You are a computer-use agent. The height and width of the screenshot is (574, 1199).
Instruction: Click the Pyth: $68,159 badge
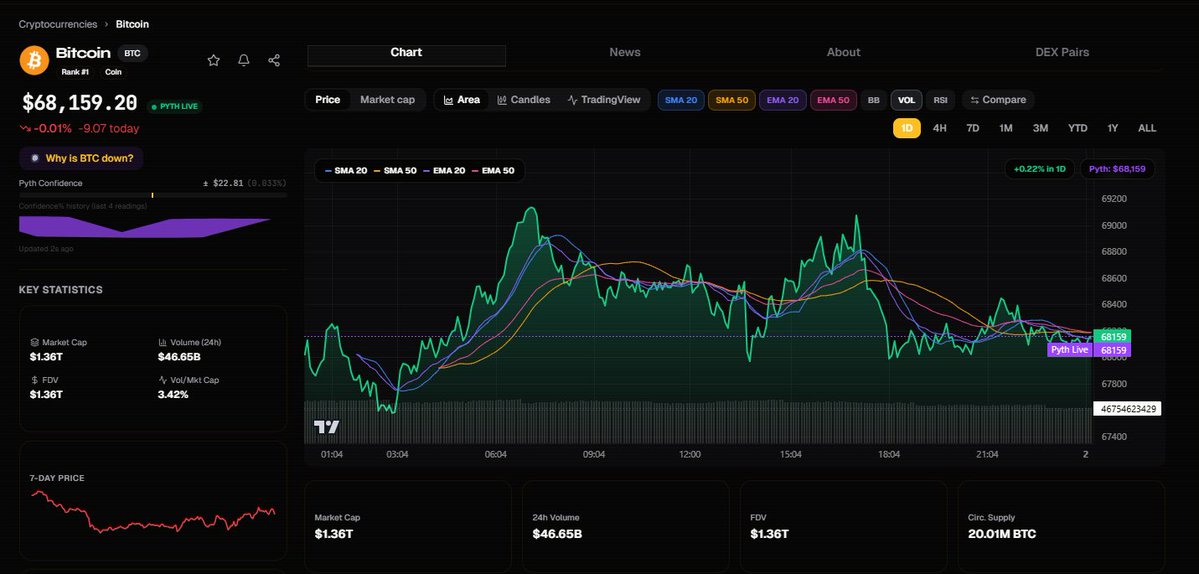point(1117,169)
